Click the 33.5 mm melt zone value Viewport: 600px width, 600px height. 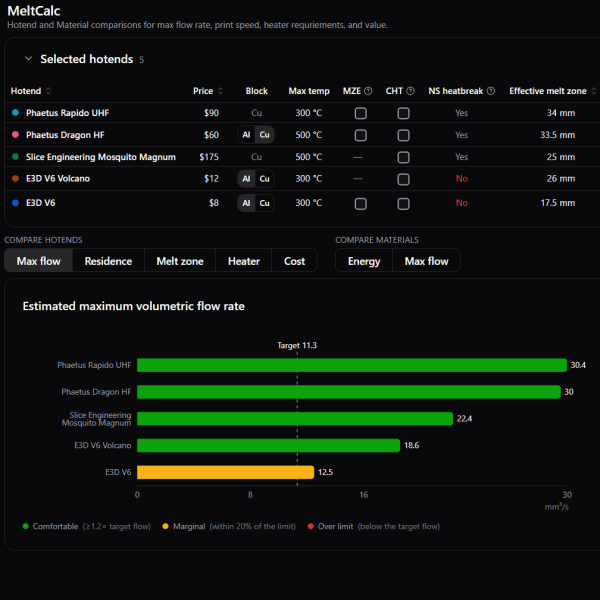click(x=558, y=135)
